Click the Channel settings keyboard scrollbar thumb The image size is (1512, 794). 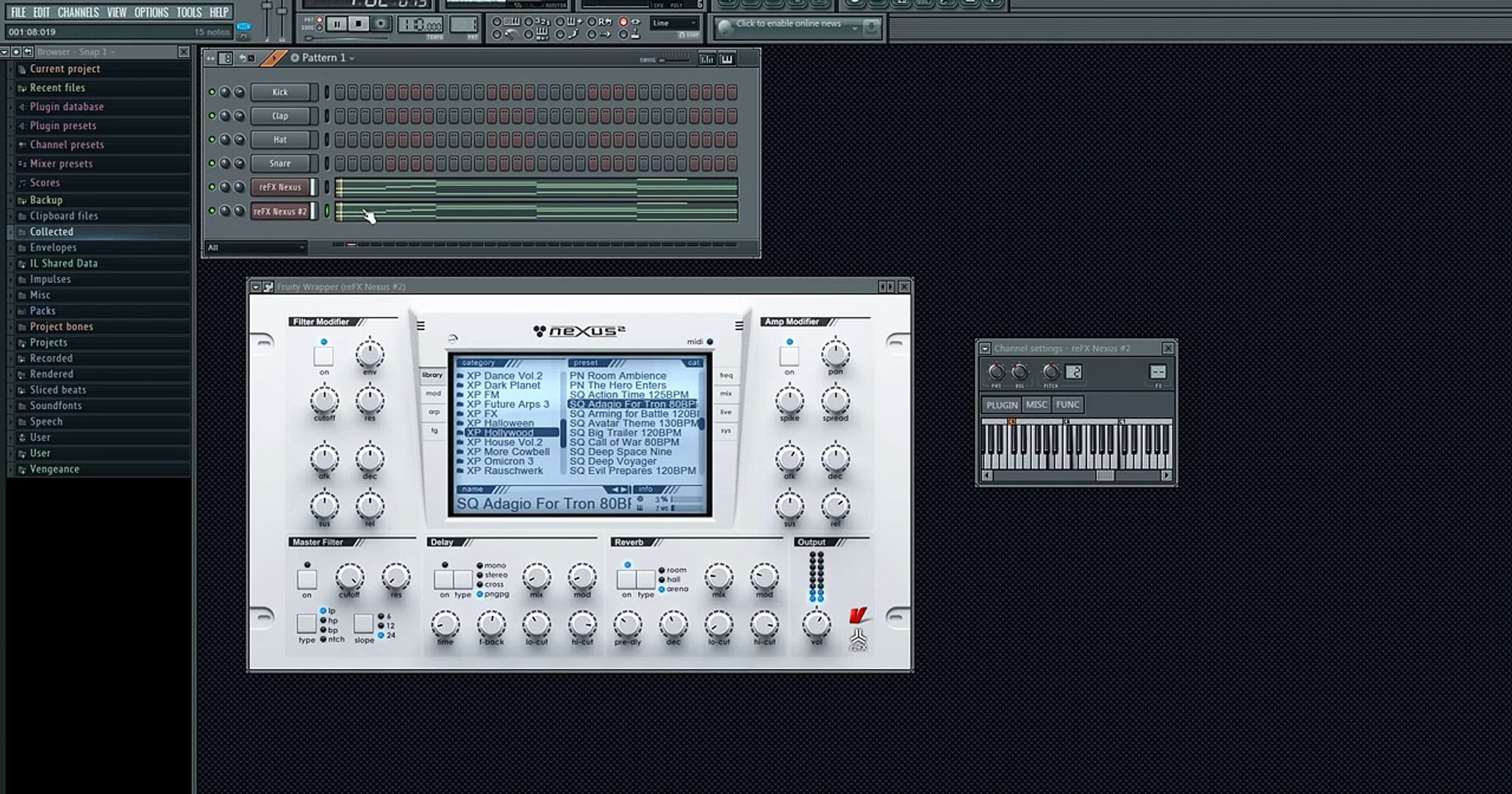1104,476
